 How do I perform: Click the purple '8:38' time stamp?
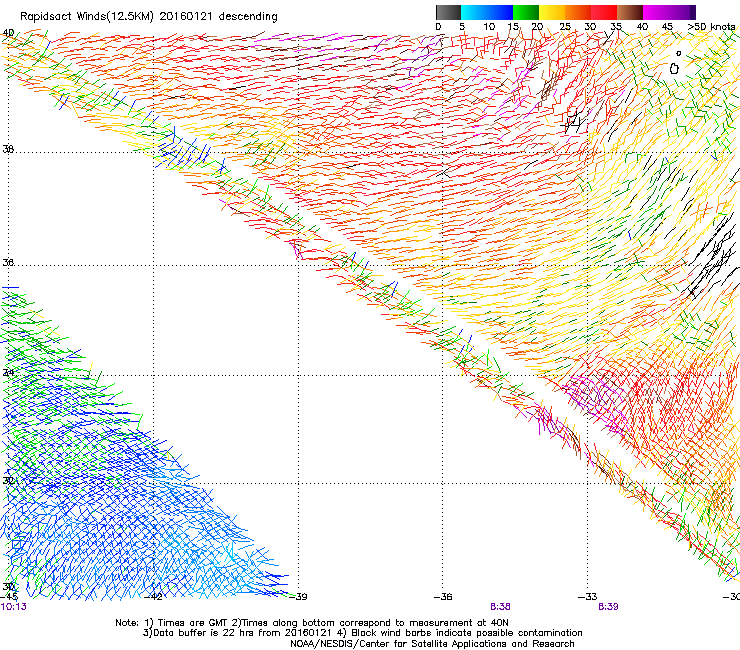click(x=500, y=607)
